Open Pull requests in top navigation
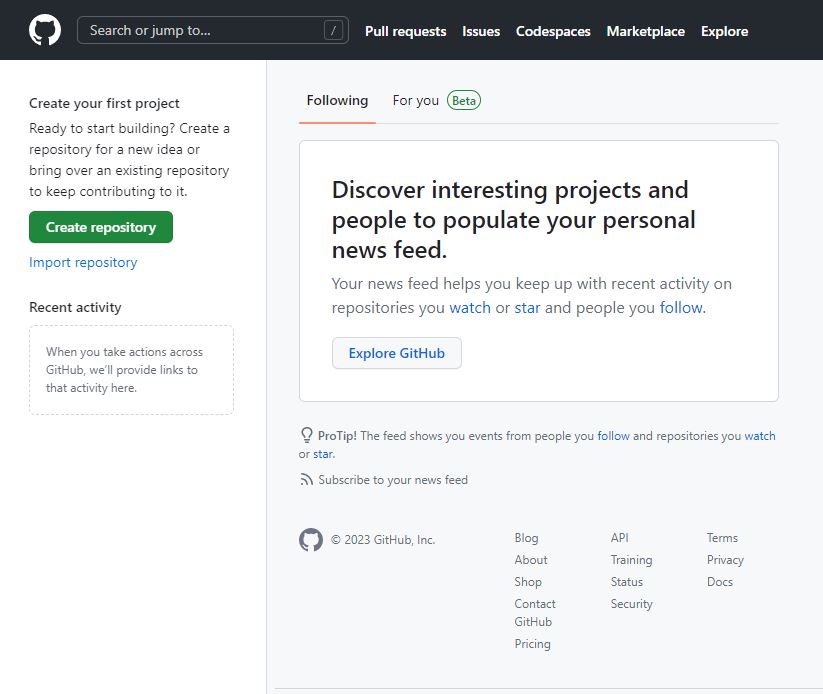 pyautogui.click(x=405, y=31)
